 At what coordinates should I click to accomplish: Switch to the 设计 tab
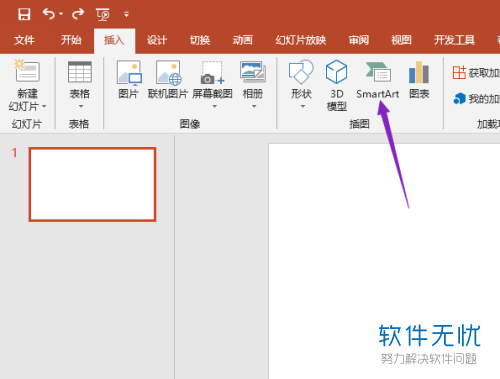(157, 40)
